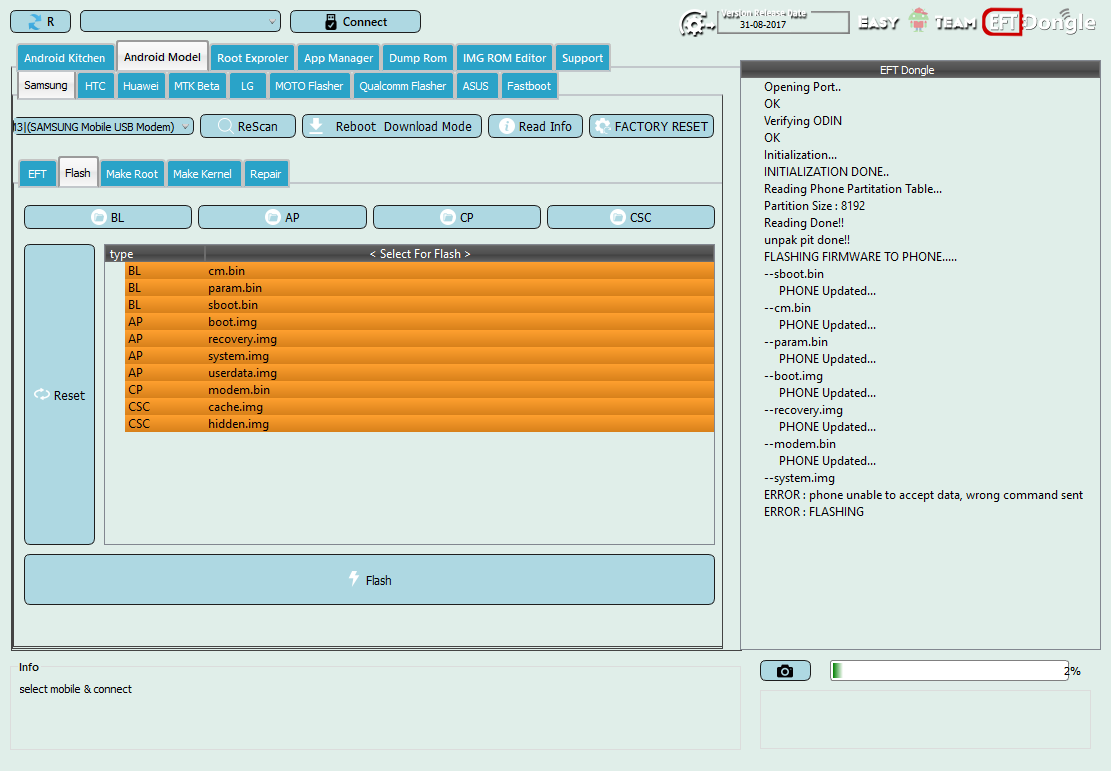Click the large Flash button
Image resolution: width=1111 pixels, height=771 pixels.
[369, 580]
